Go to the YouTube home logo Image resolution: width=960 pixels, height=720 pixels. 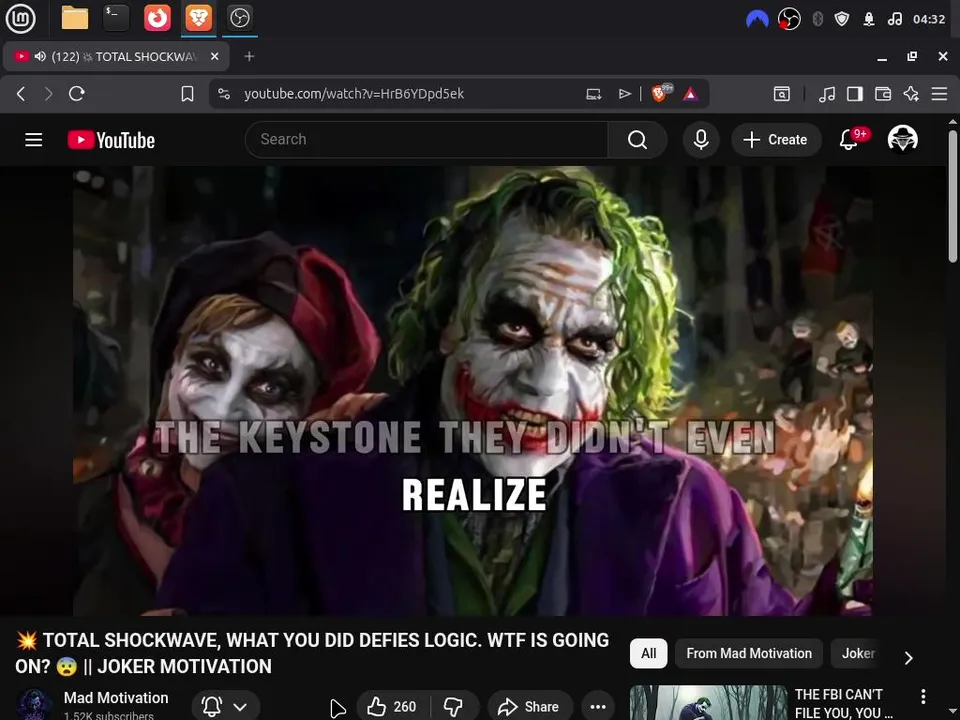111,140
